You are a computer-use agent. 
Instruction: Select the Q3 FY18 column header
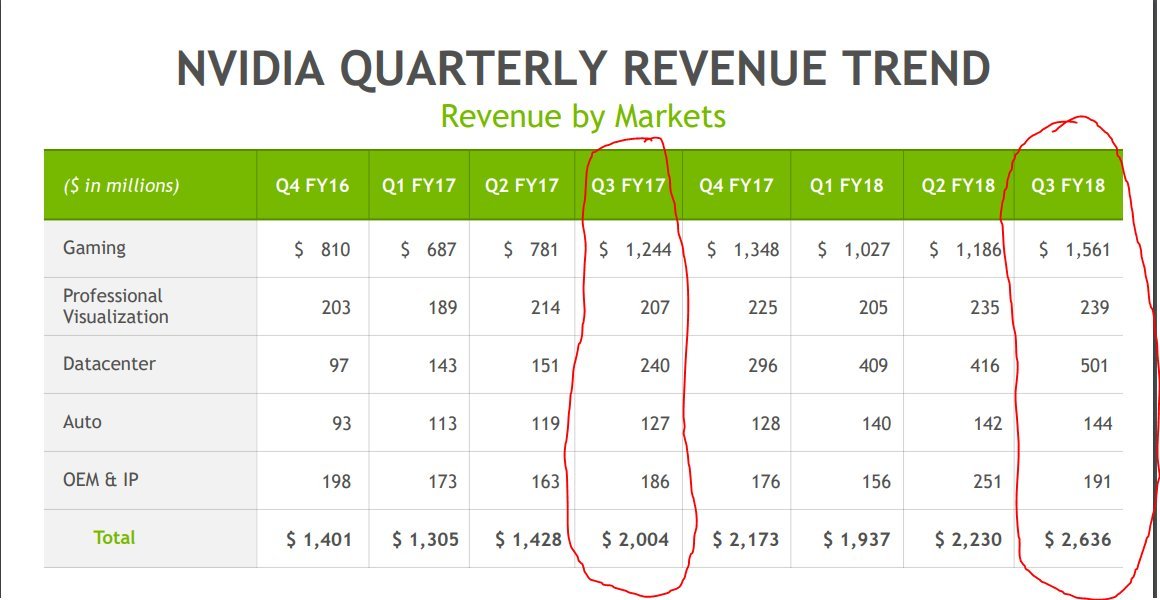[x=1068, y=185]
